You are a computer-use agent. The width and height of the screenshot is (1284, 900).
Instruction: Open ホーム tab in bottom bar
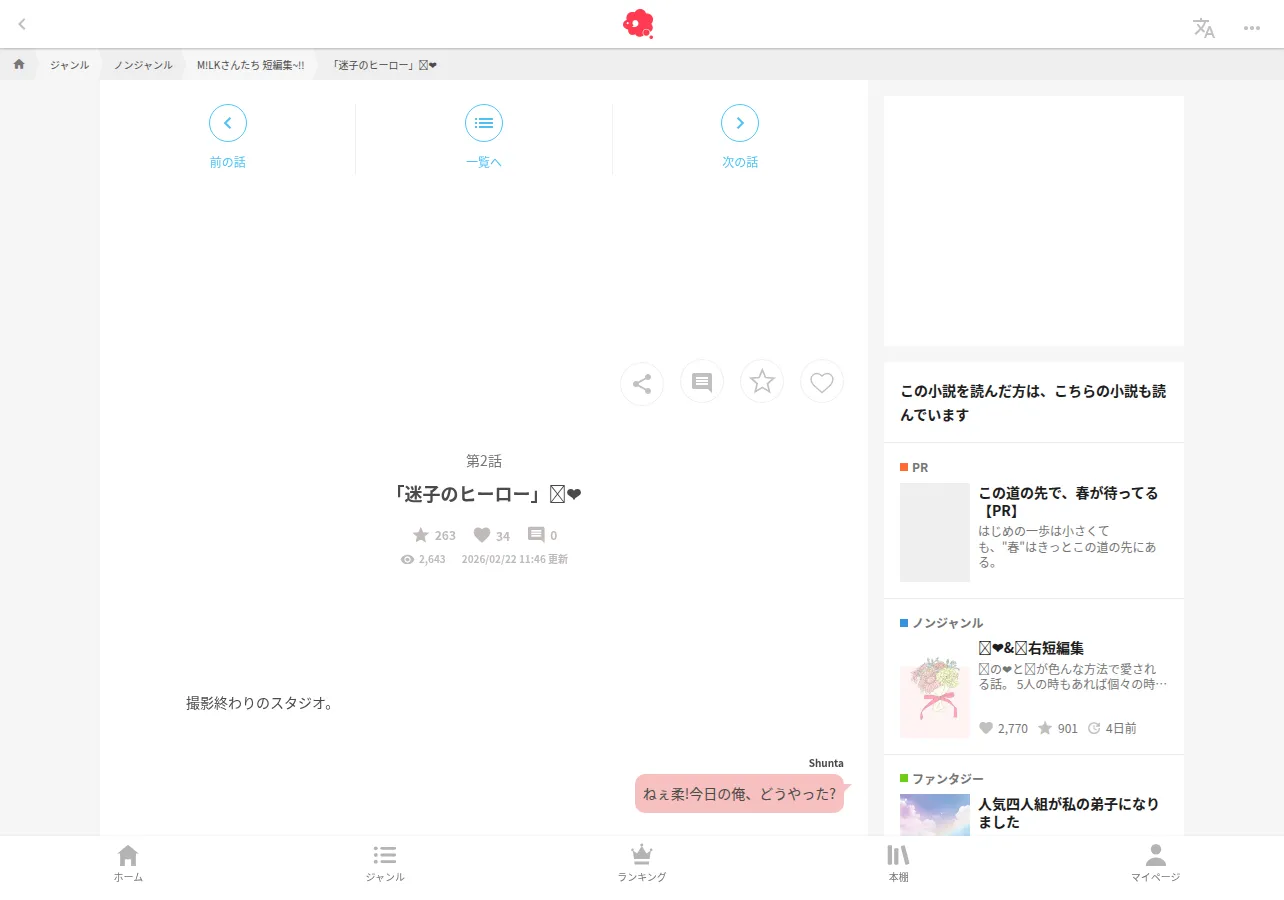tap(128, 864)
